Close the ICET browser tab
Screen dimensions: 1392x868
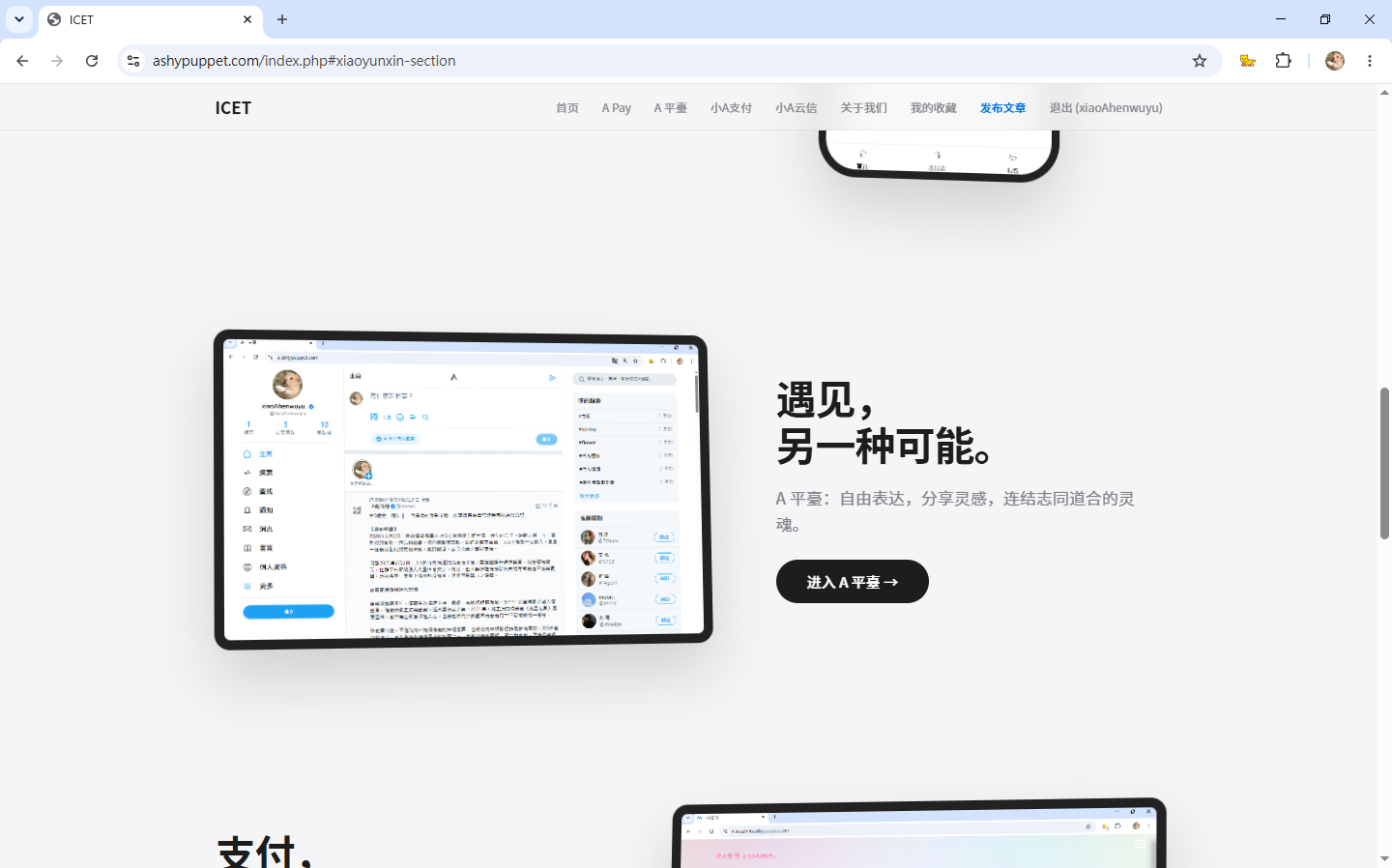[247, 19]
